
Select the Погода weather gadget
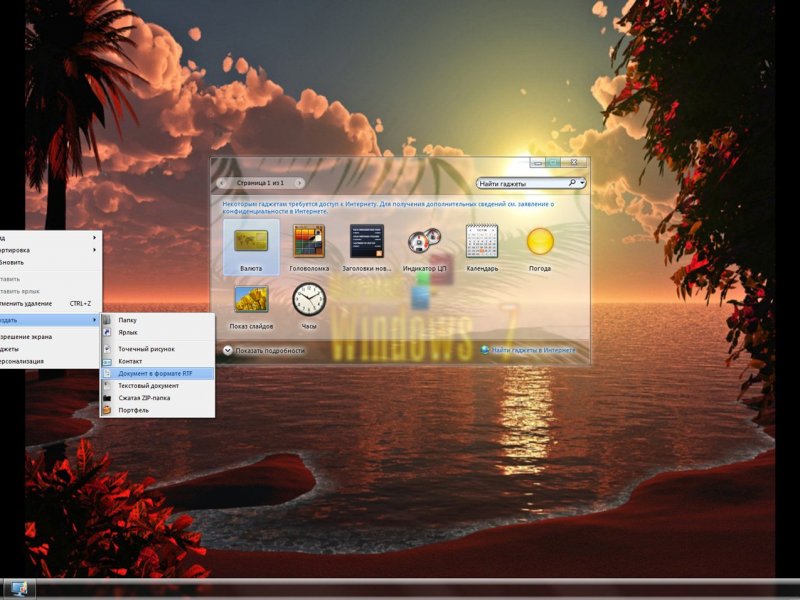coord(540,247)
